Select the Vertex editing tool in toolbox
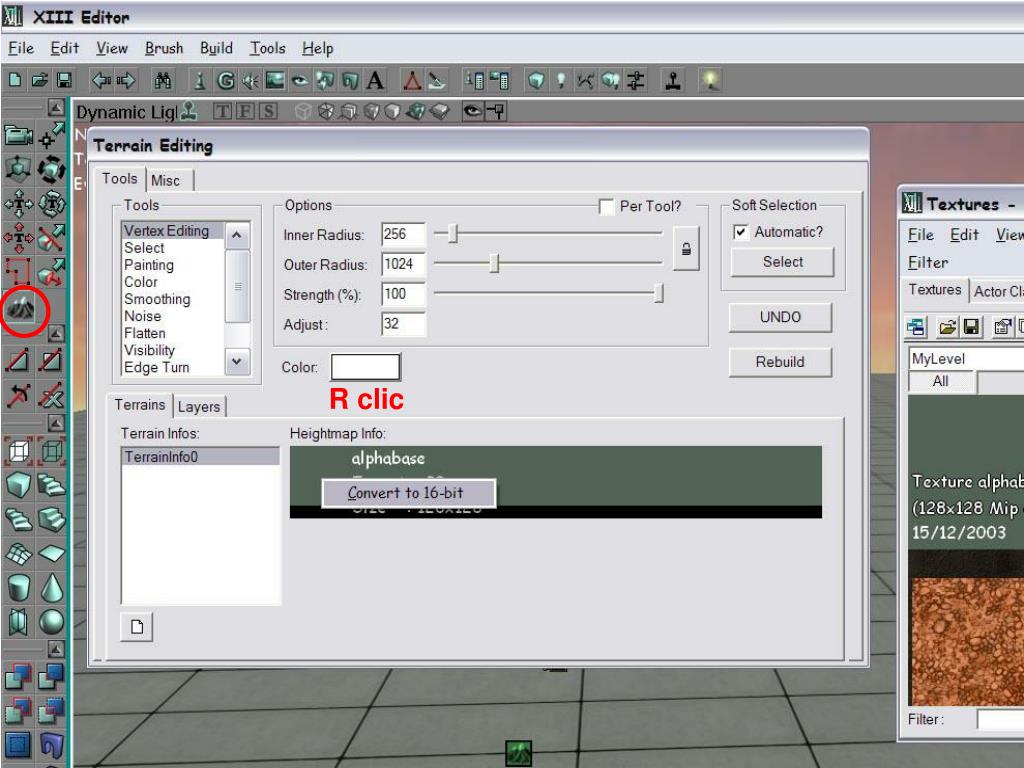The image size is (1024, 768). point(52,135)
